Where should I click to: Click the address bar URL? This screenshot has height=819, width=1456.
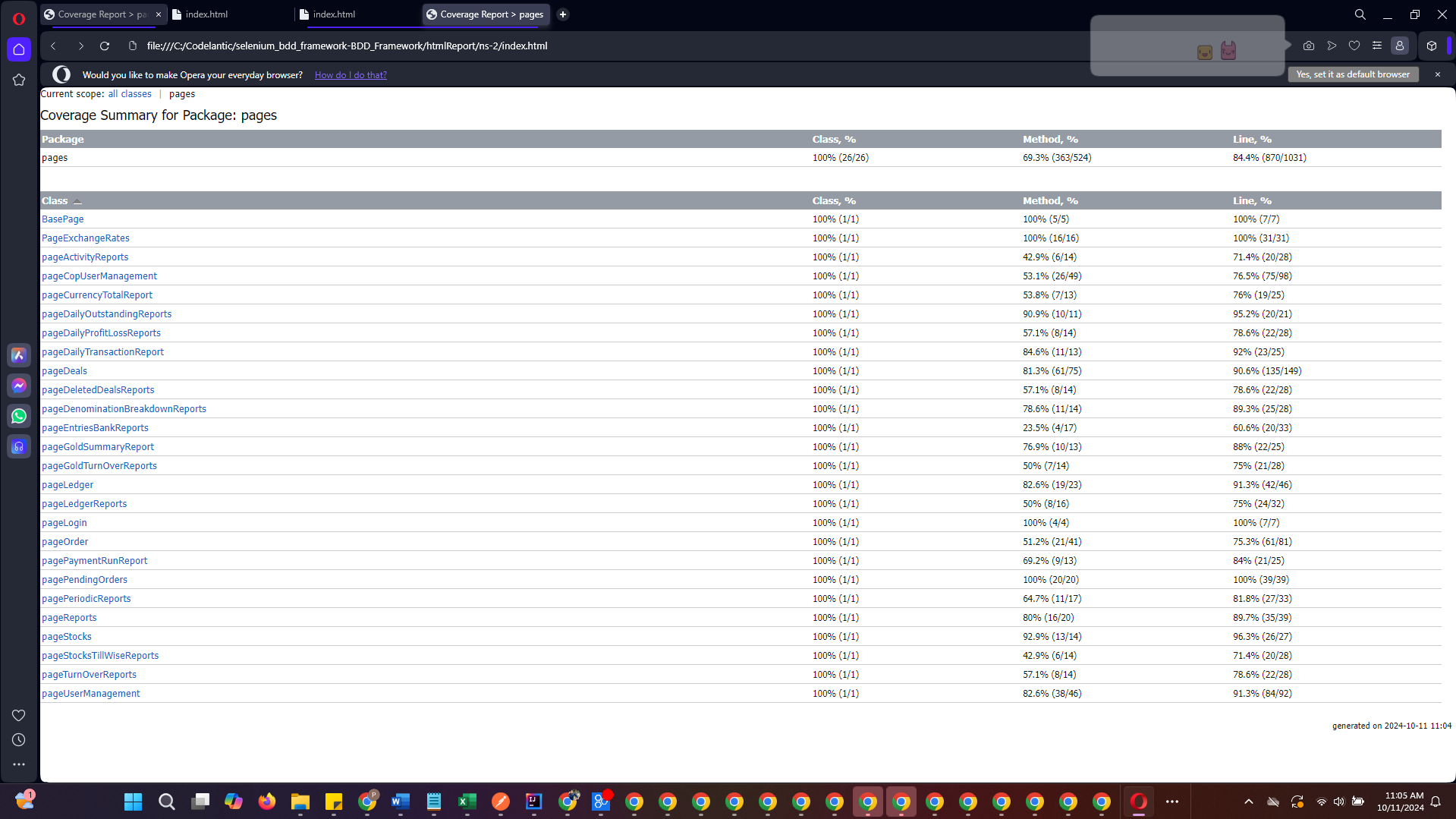point(347,46)
